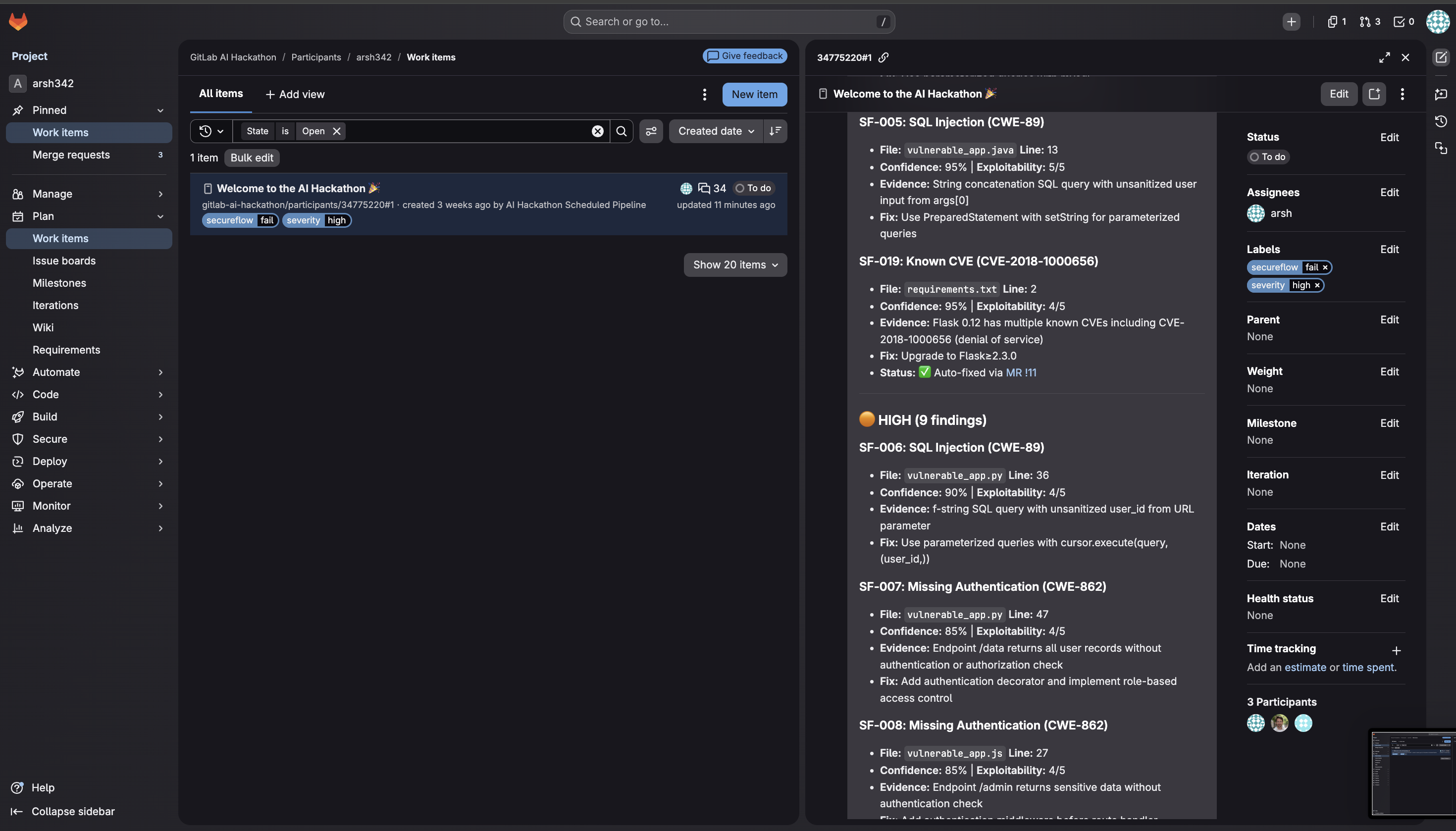Click the Search or go to field
The image size is (1456, 831).
(x=728, y=22)
